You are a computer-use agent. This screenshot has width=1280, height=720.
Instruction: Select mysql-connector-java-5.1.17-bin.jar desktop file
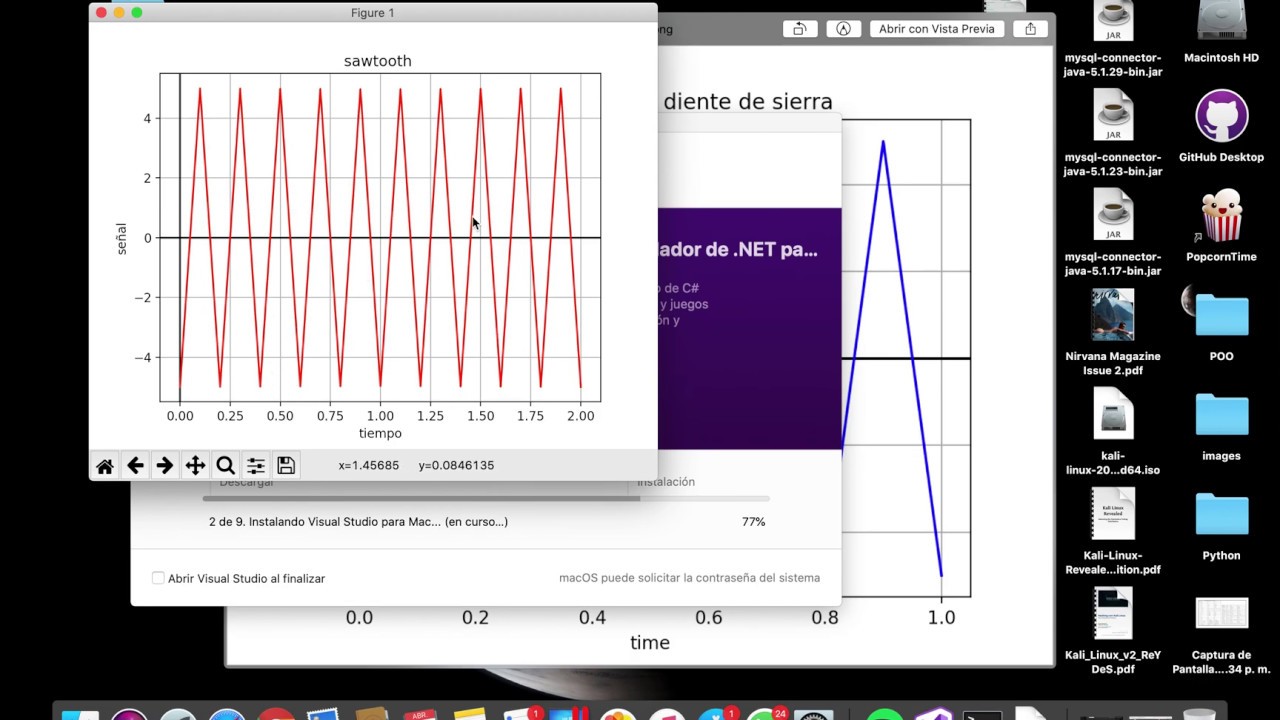point(1113,232)
